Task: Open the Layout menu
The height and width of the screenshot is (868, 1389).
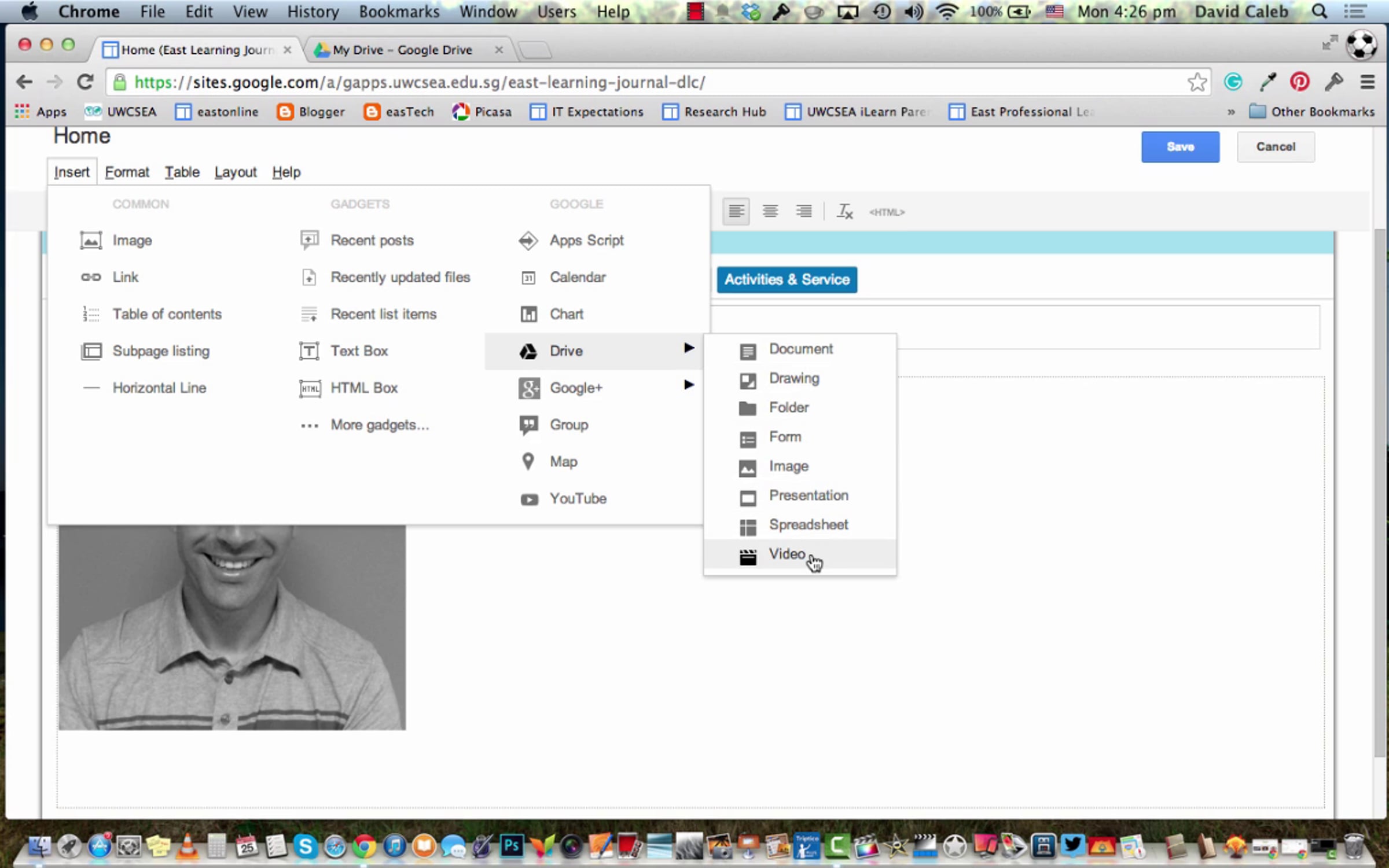Action: coord(235,172)
